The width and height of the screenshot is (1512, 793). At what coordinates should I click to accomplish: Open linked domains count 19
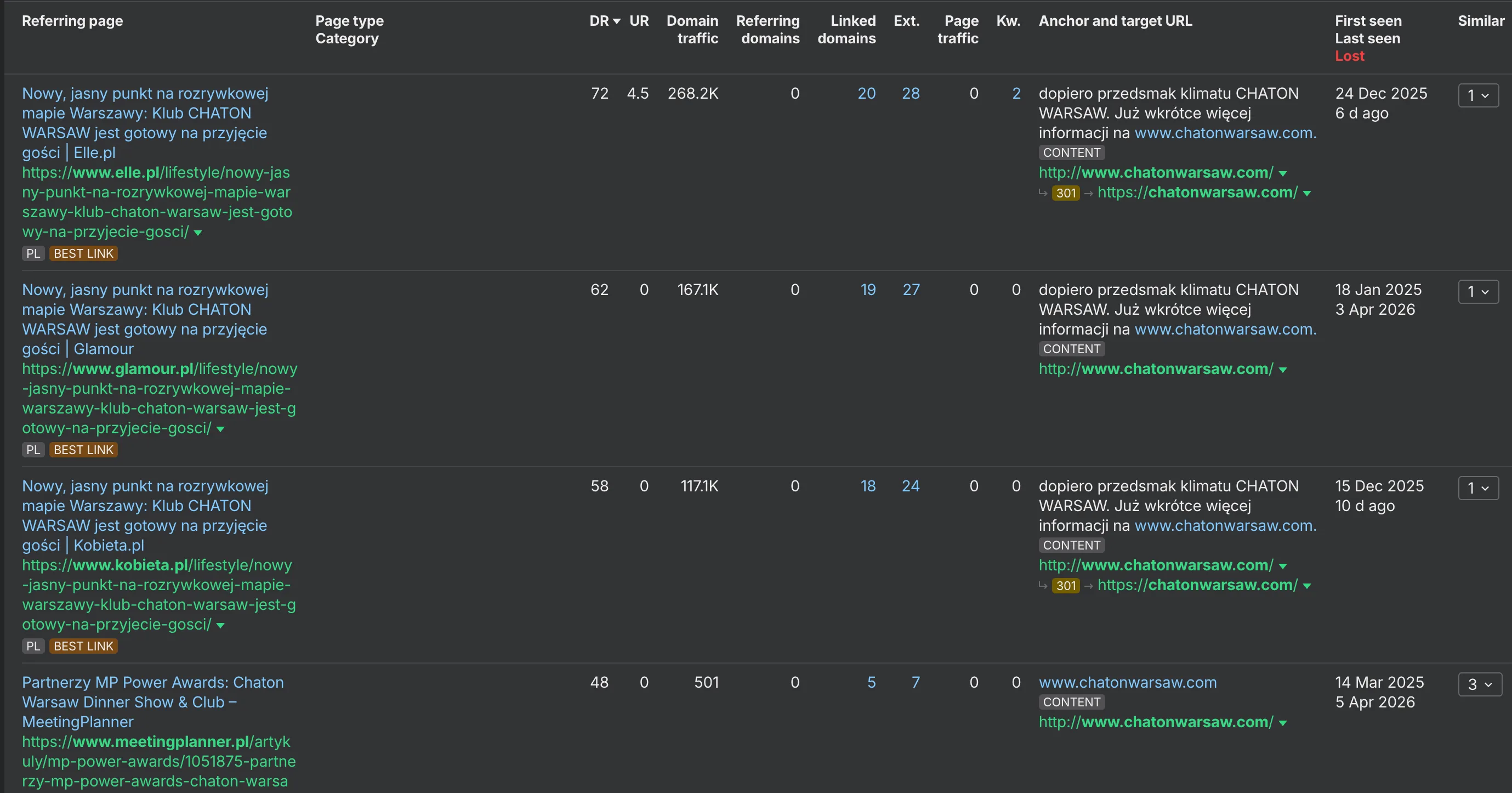(867, 290)
